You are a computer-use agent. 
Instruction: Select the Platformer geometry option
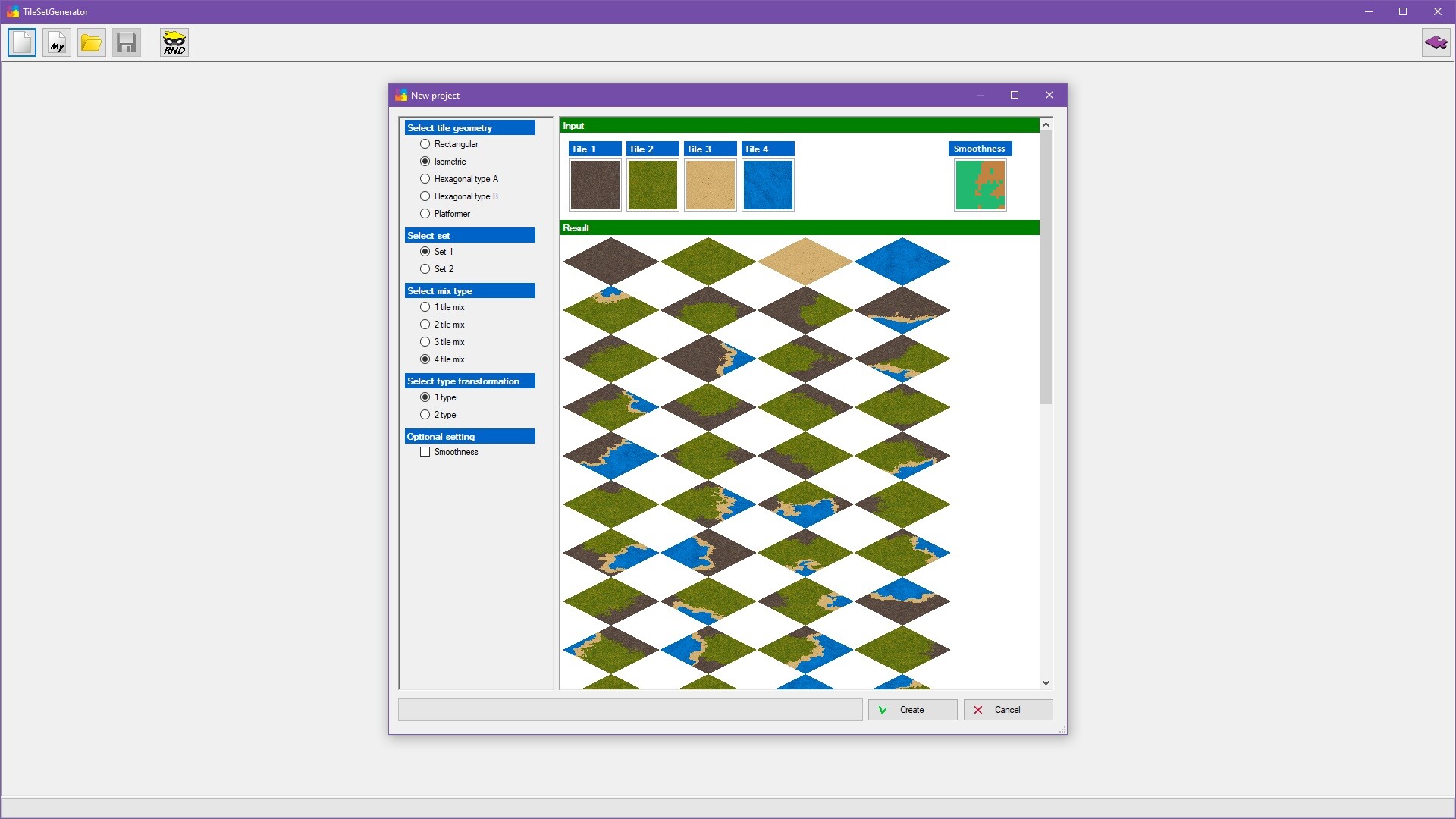(x=425, y=213)
